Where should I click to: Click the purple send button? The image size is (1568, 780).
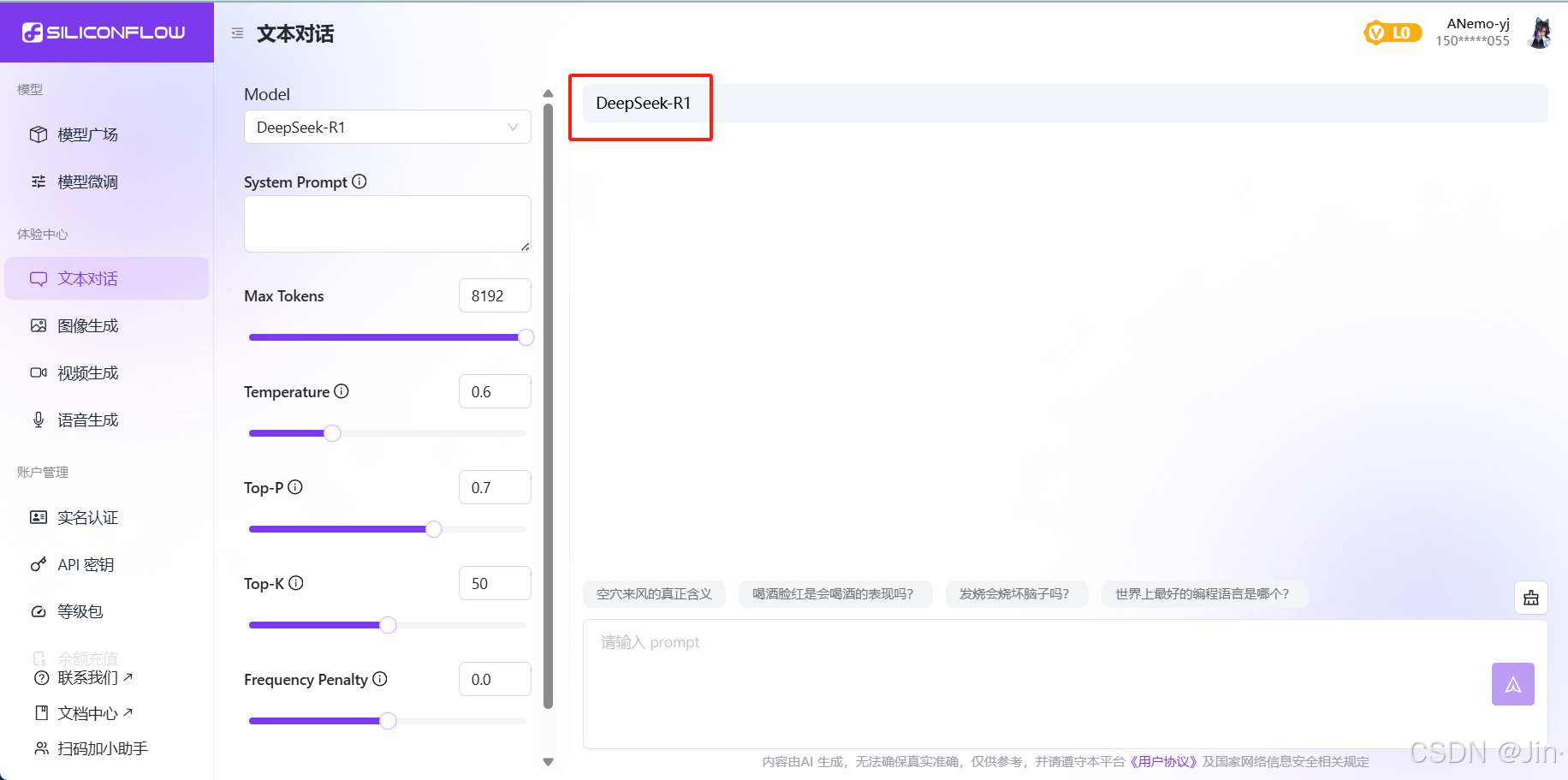tap(1512, 684)
